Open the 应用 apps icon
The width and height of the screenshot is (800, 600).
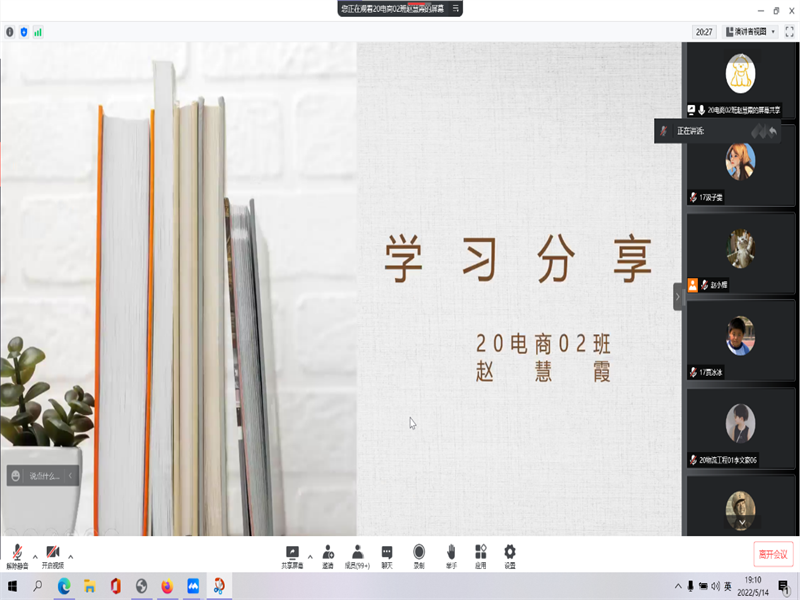[480, 555]
